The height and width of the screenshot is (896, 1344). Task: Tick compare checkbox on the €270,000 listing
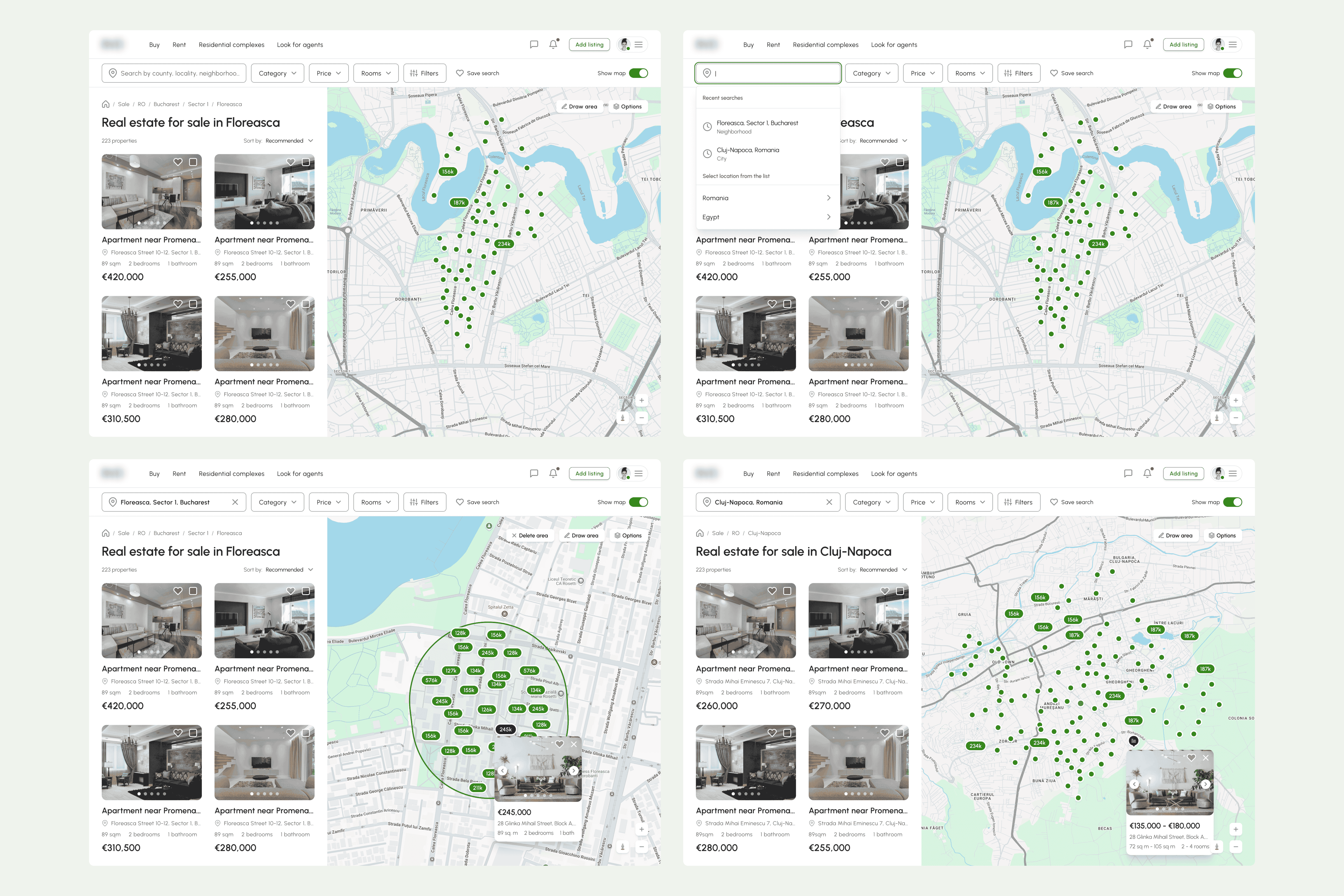pyautogui.click(x=900, y=591)
